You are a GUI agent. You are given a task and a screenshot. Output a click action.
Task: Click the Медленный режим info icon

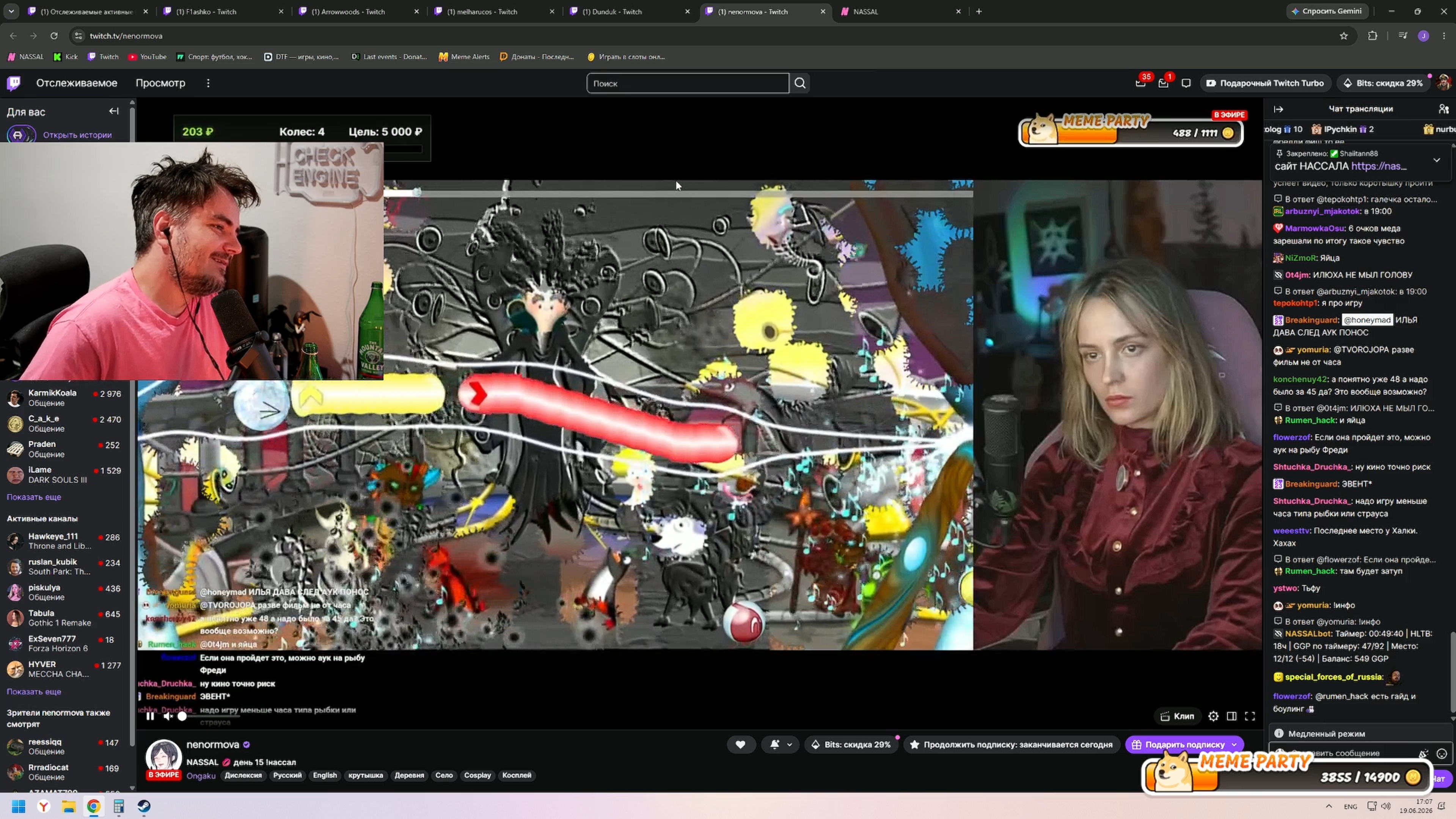click(1279, 734)
